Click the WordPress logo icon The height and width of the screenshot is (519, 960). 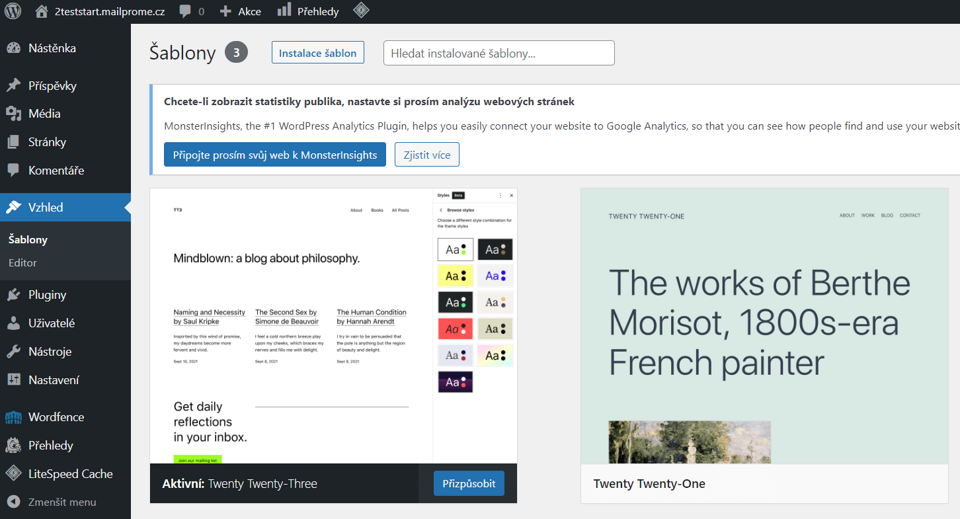click(13, 11)
